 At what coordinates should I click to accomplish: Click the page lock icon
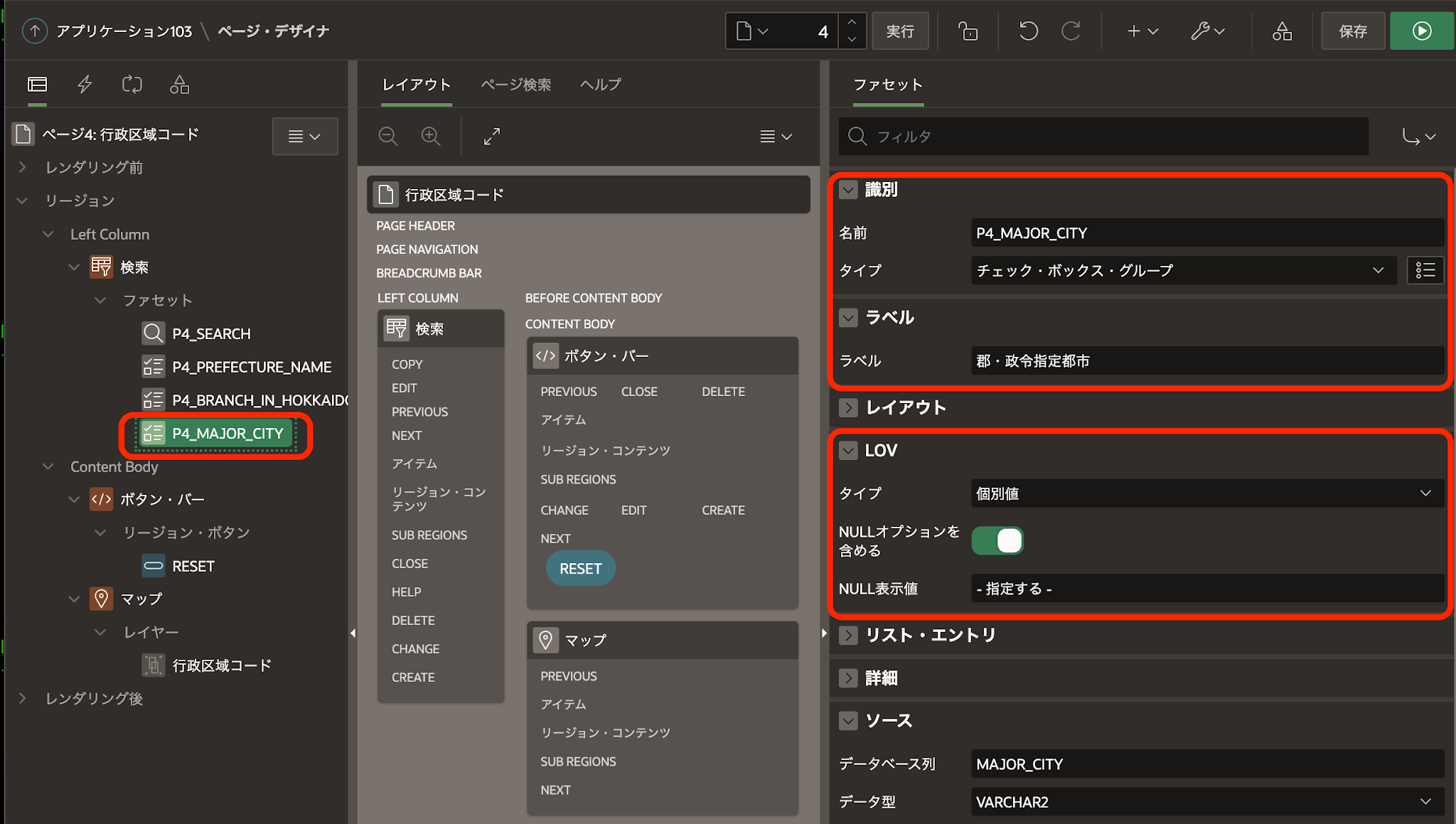tap(968, 31)
